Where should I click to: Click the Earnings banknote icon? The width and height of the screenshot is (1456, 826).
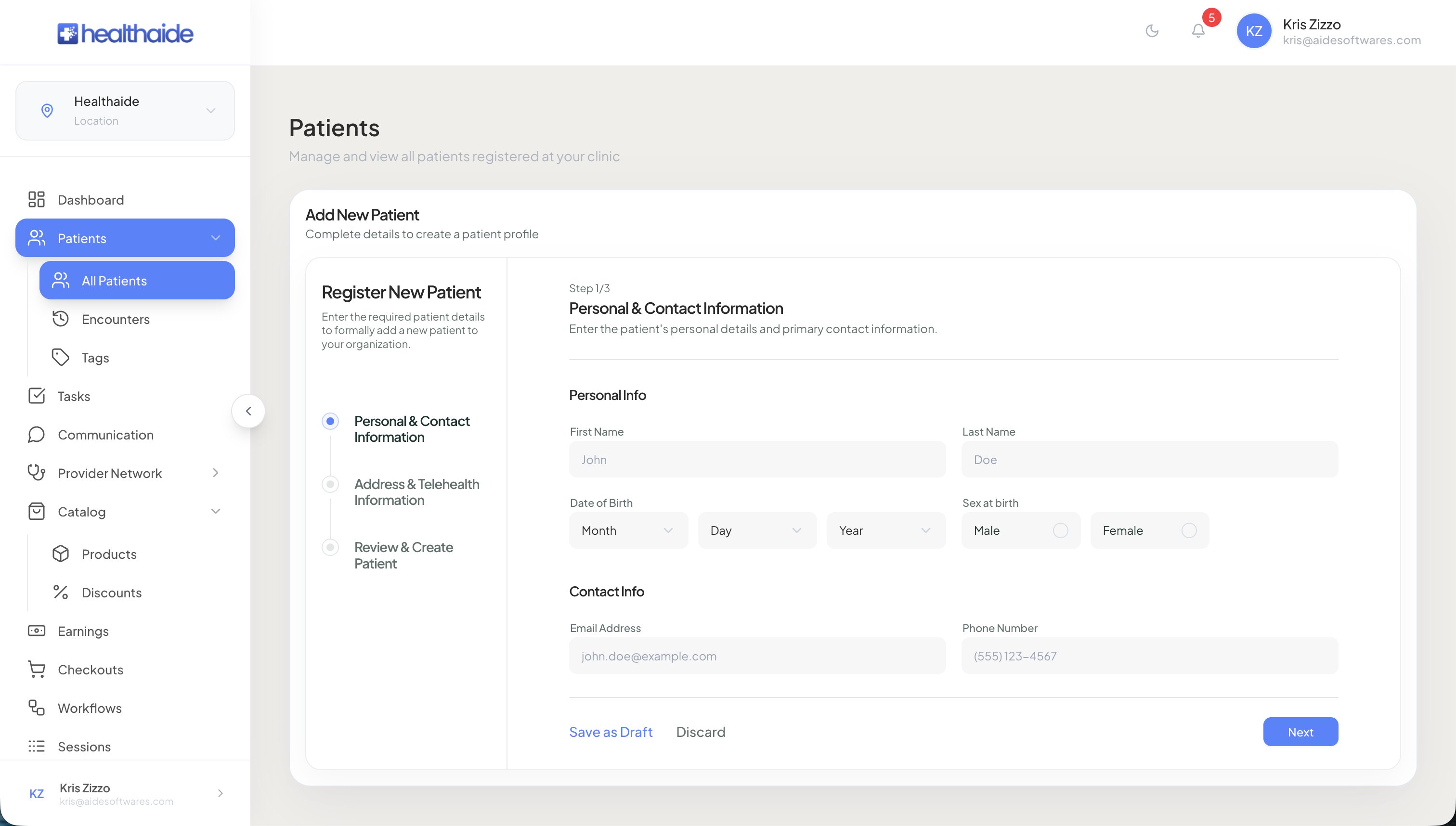pyautogui.click(x=36, y=631)
